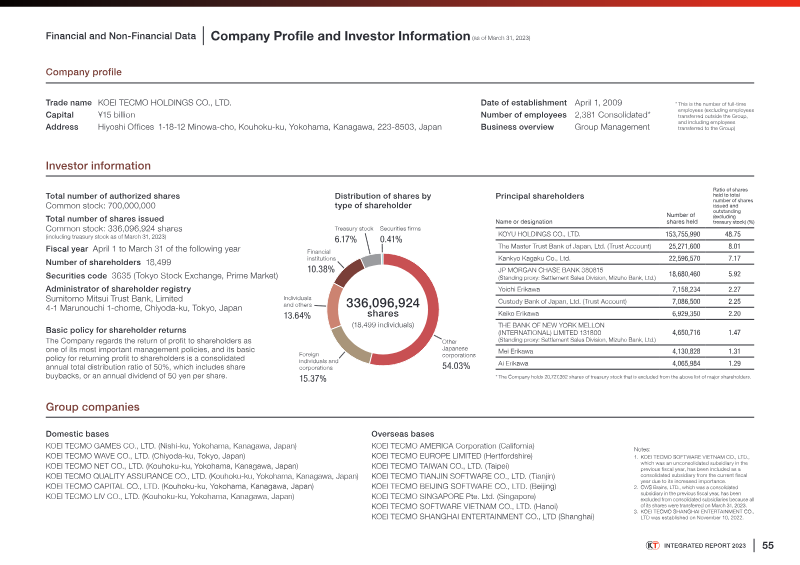Click 'KOEI TECMO AMERICA Corporation' entry
Screen dimensions: 800x565
pos(453,446)
